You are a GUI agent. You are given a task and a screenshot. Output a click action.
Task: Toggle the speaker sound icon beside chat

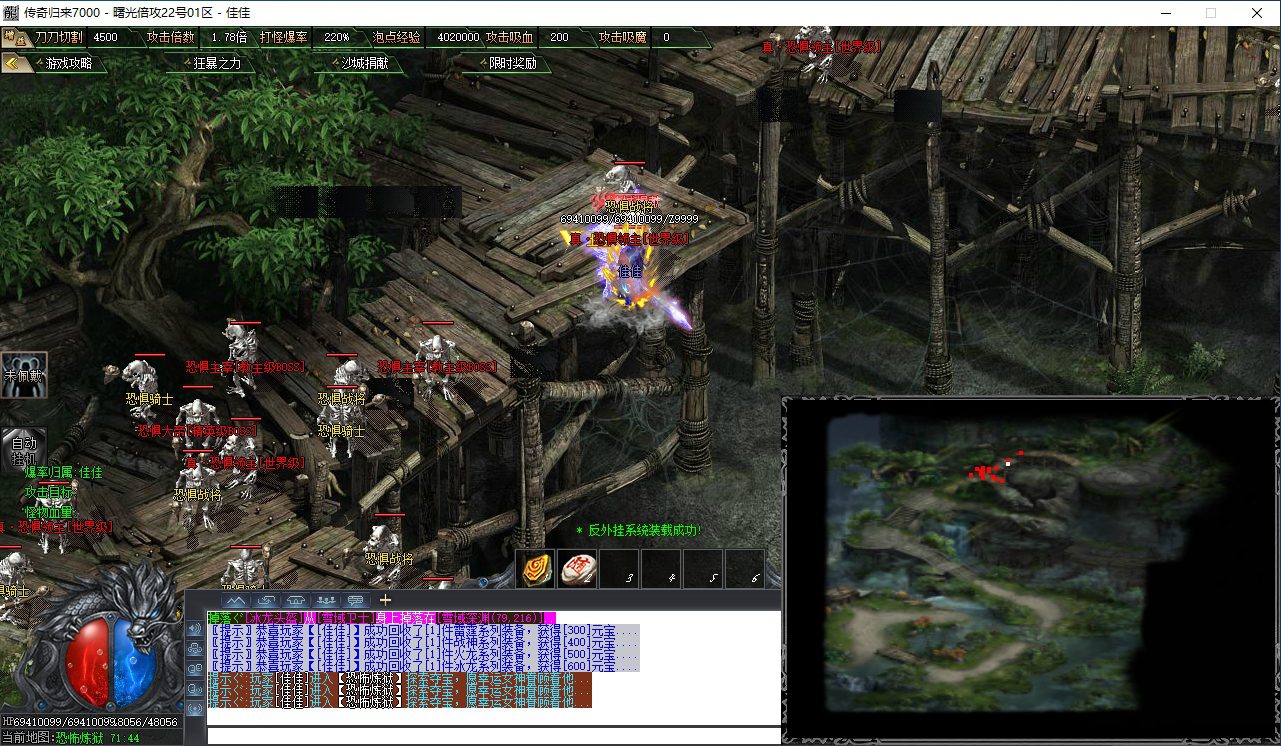tap(195, 628)
